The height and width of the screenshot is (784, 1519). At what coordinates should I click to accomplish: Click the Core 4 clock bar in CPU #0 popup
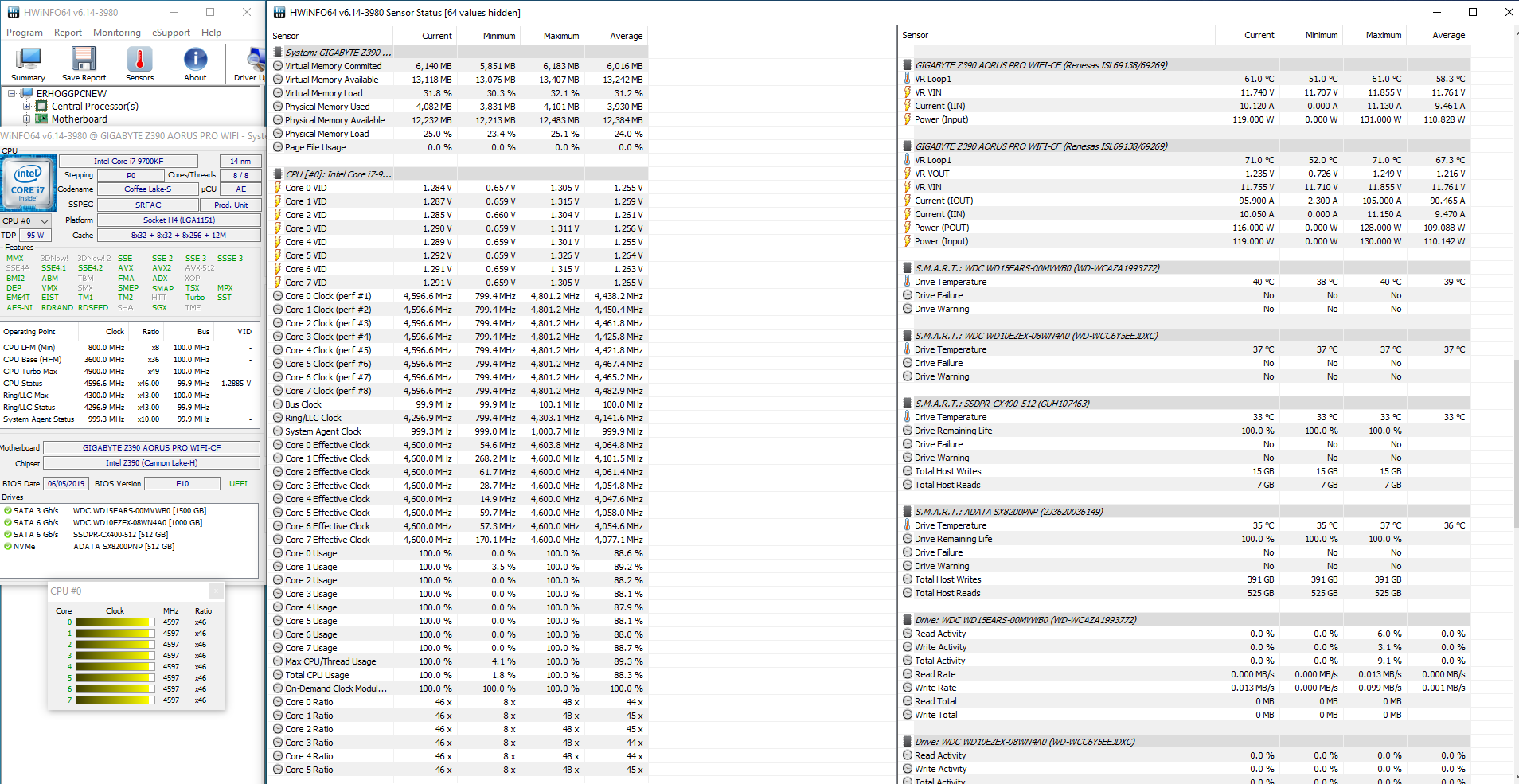[x=115, y=667]
